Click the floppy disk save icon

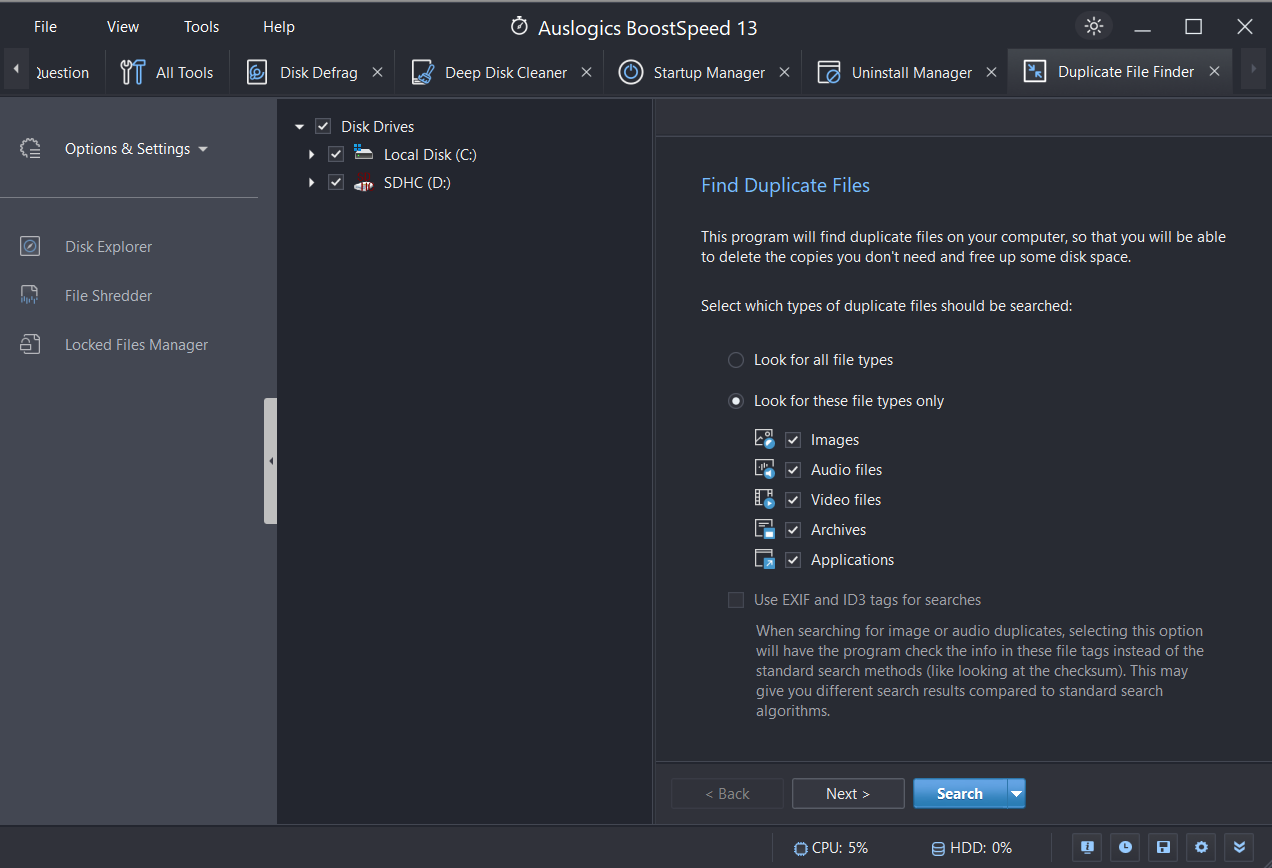pyautogui.click(x=1163, y=847)
